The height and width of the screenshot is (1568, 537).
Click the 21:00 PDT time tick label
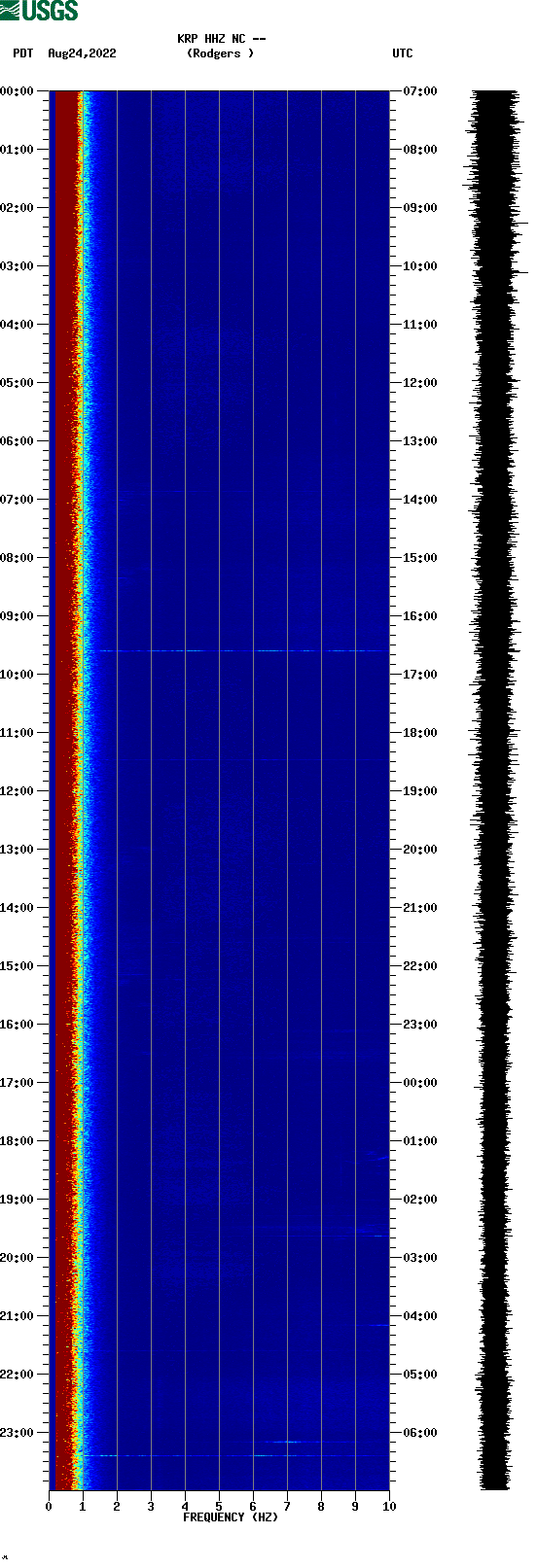18,1316
